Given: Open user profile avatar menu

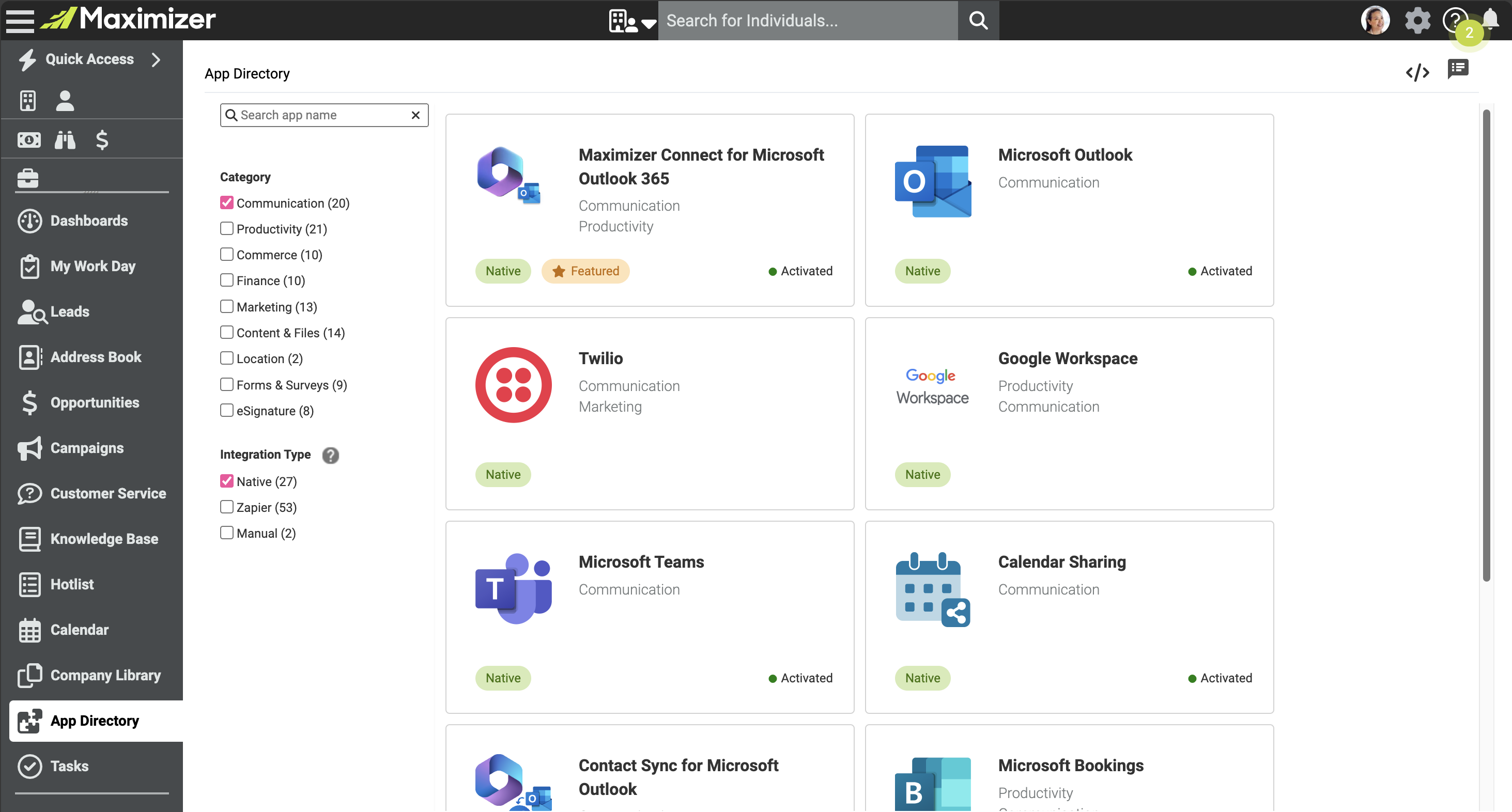Looking at the screenshot, I should 1375,21.
